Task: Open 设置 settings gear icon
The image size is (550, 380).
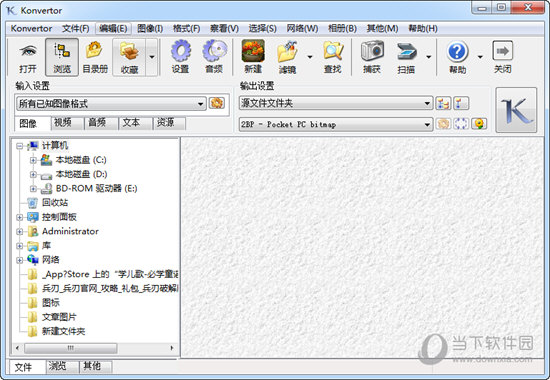Action: pos(181,51)
